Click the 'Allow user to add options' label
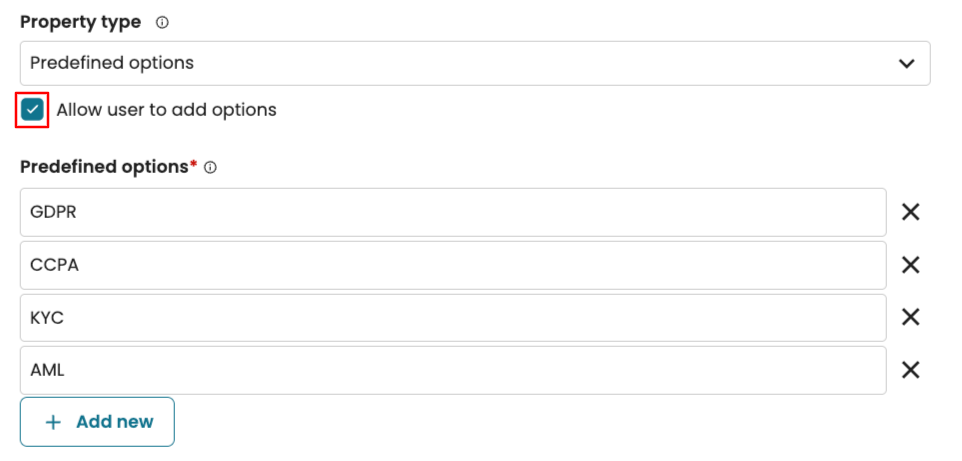The height and width of the screenshot is (461, 962). 166,110
